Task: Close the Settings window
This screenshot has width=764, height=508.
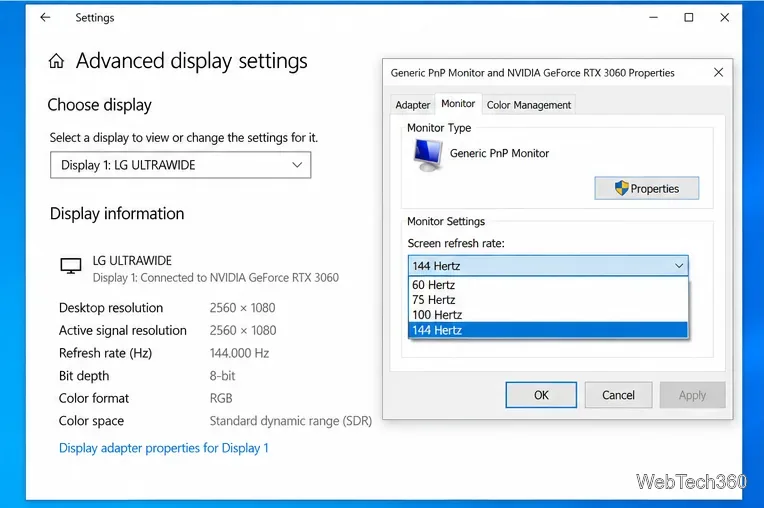Action: tap(725, 18)
